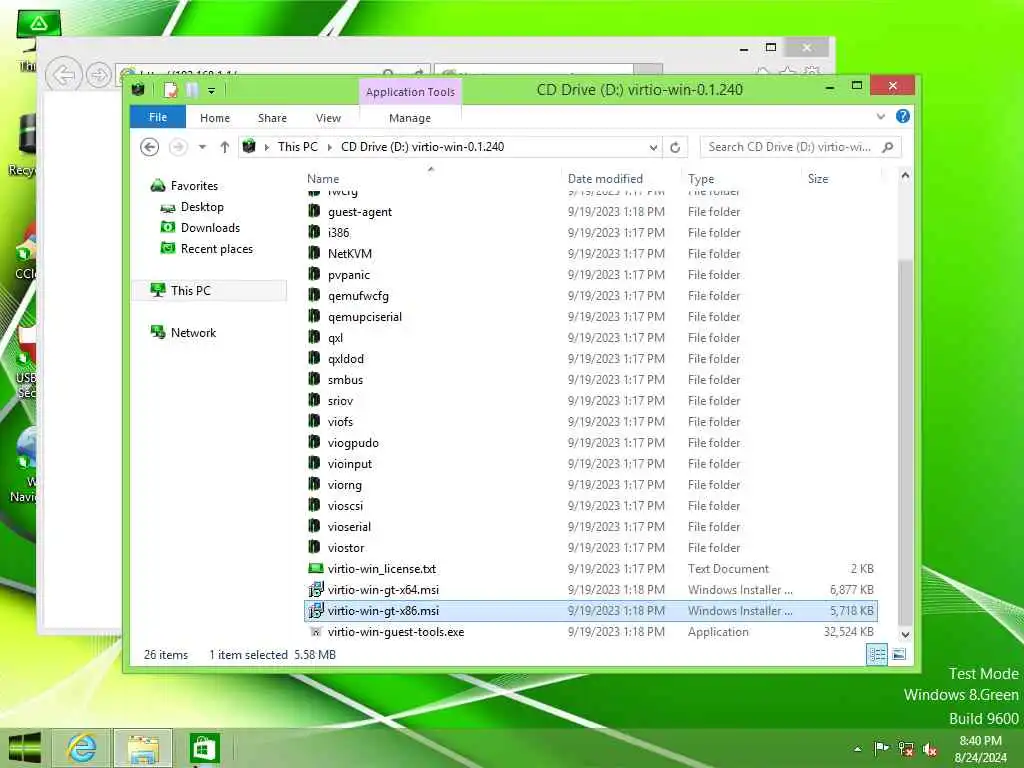Select the viogpudo folder name

(x=353, y=443)
